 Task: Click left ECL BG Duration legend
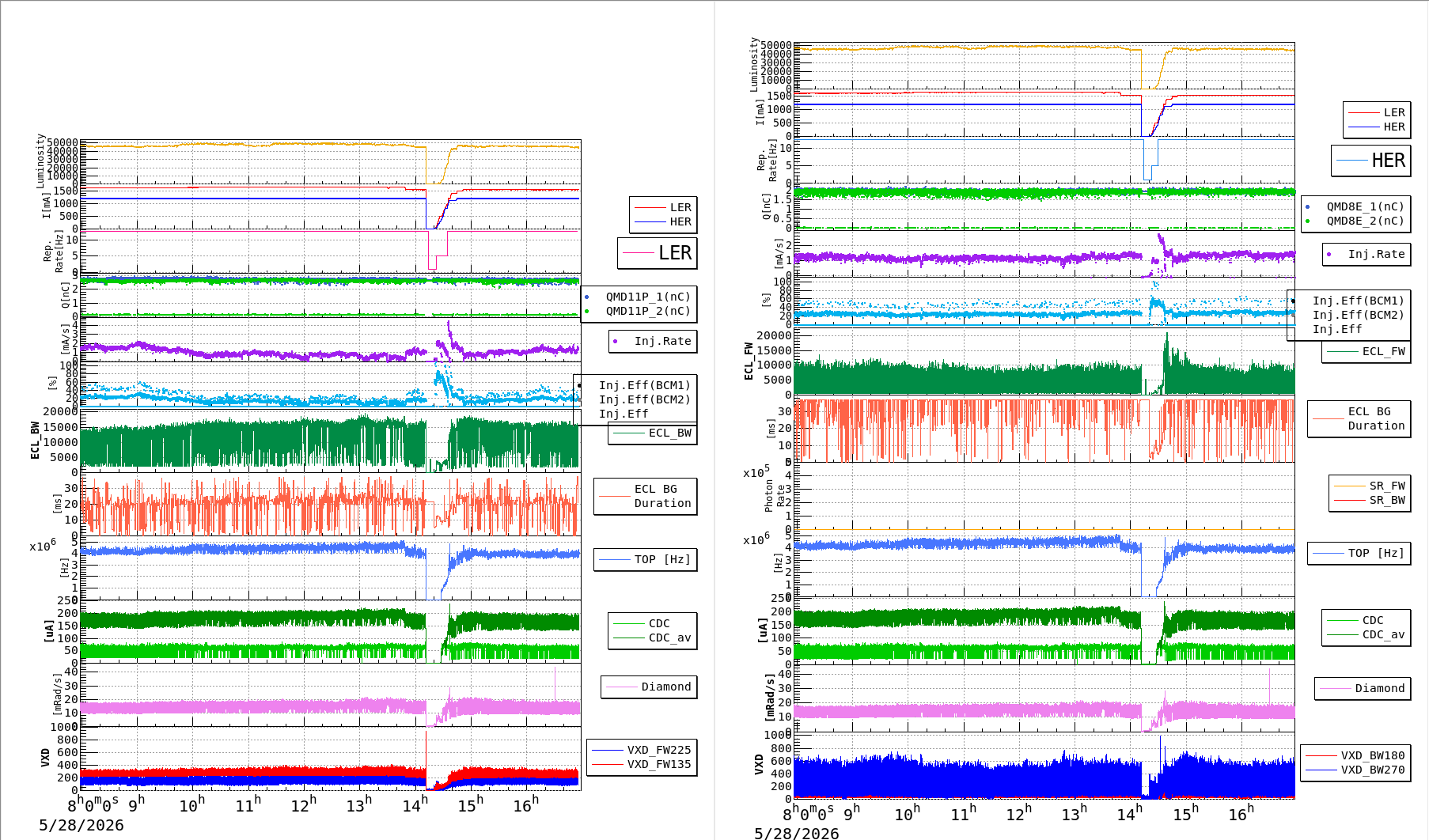[646, 497]
